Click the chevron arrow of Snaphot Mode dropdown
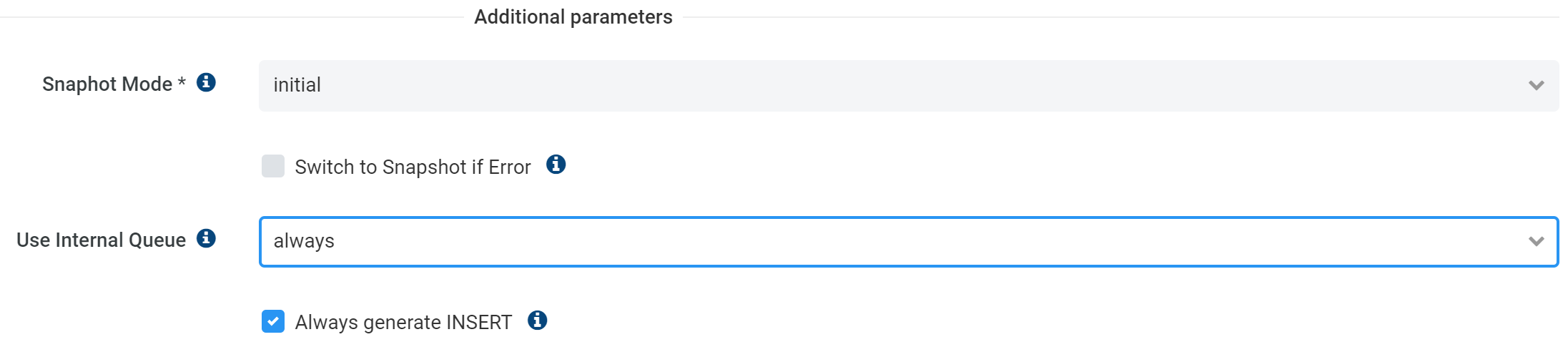1568x347 pixels. pyautogui.click(x=1536, y=86)
